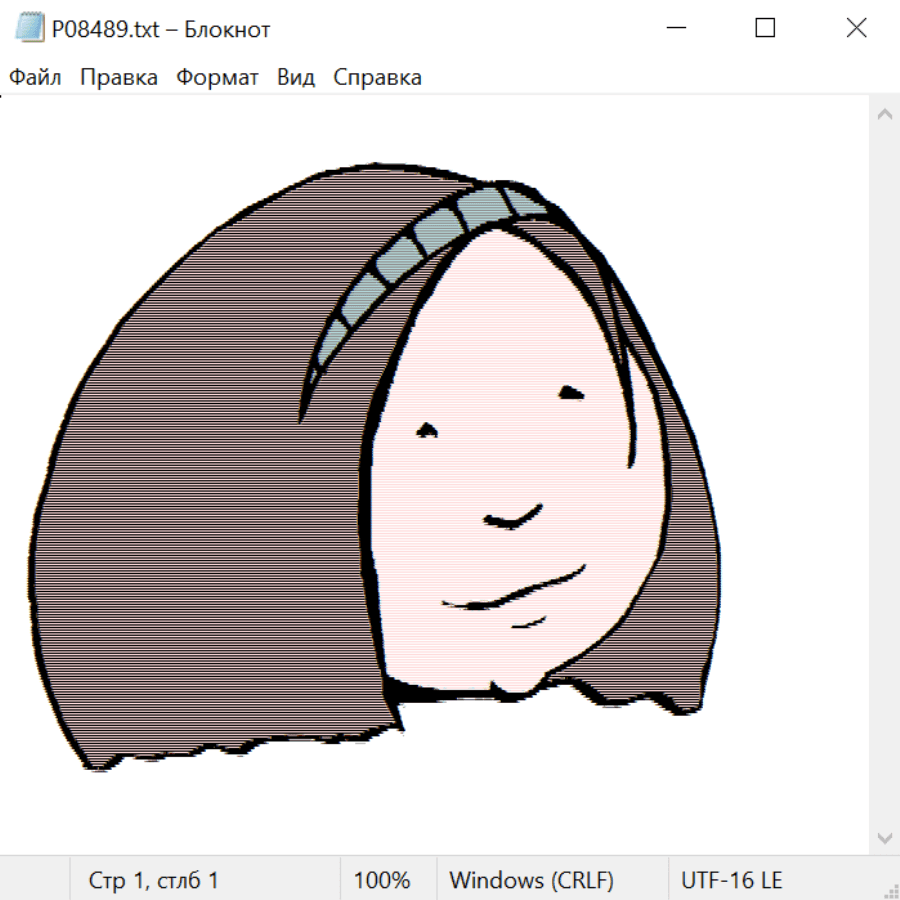Click the Windows (CRLF) status field
The width and height of the screenshot is (900, 900).
click(531, 880)
